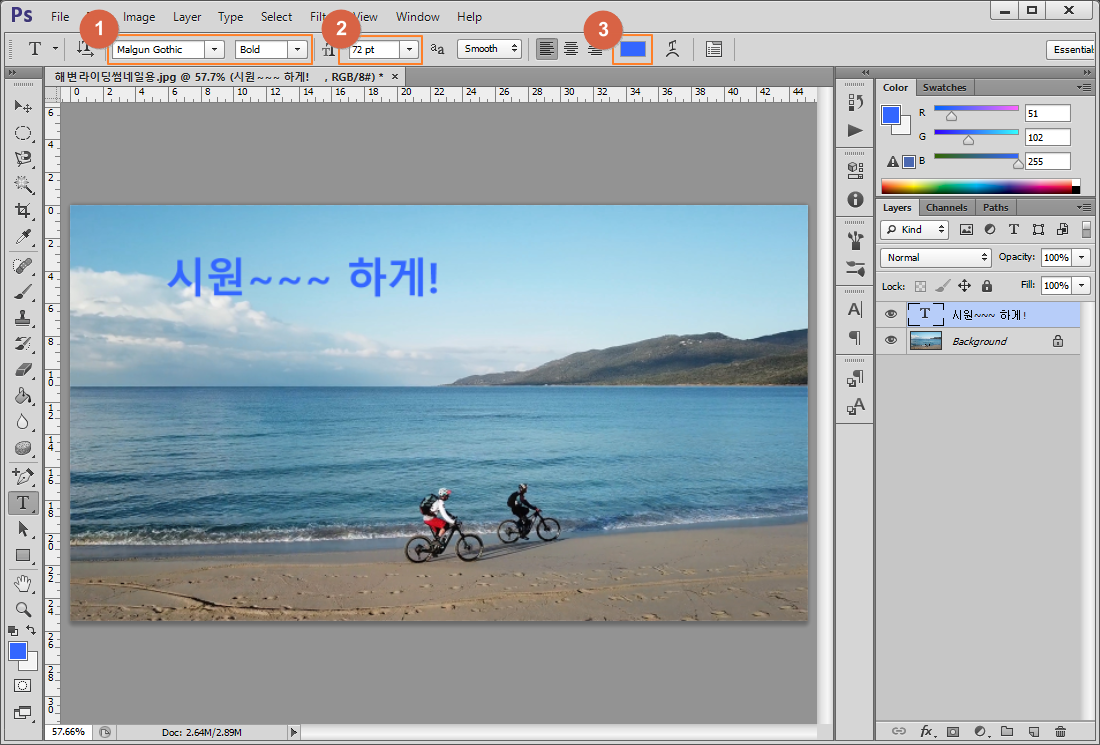Pick the Magic Wand tool

pyautogui.click(x=23, y=184)
